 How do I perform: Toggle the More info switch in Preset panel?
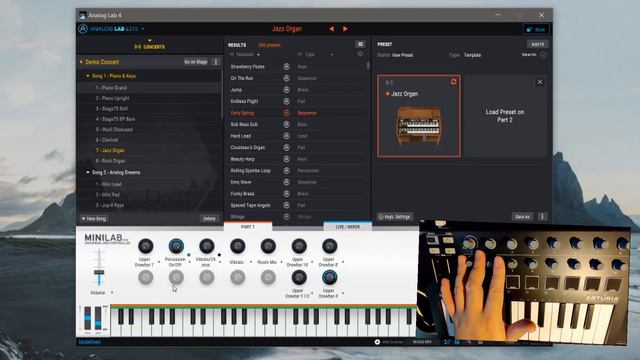543,55
